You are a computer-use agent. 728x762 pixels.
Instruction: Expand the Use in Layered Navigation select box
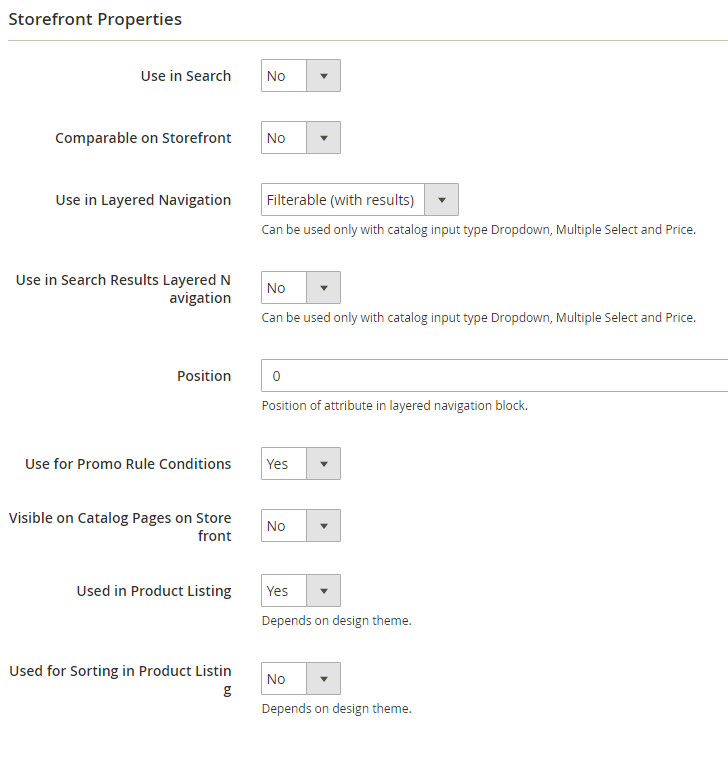[360, 200]
